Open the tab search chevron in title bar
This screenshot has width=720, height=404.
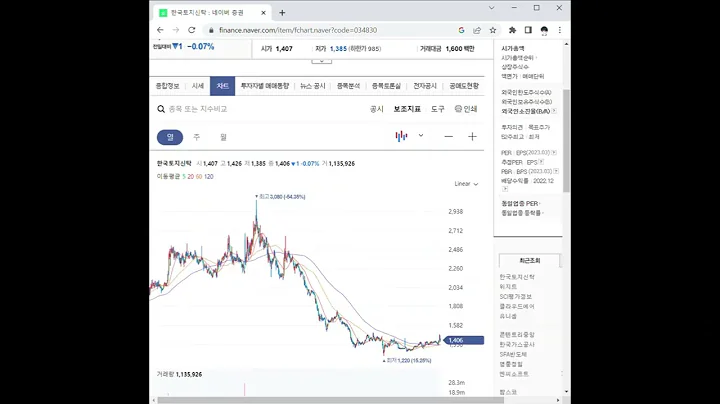(x=491, y=8)
